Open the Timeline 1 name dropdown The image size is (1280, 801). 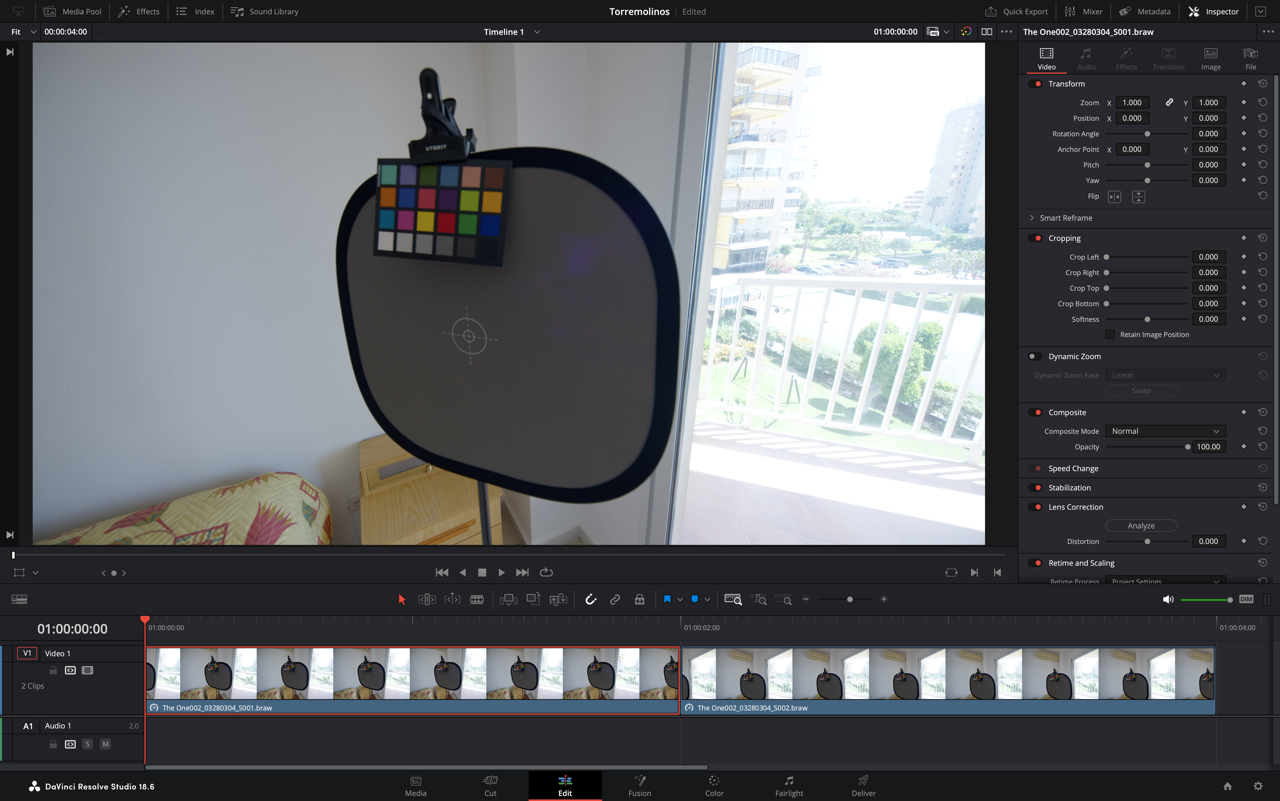coord(537,32)
